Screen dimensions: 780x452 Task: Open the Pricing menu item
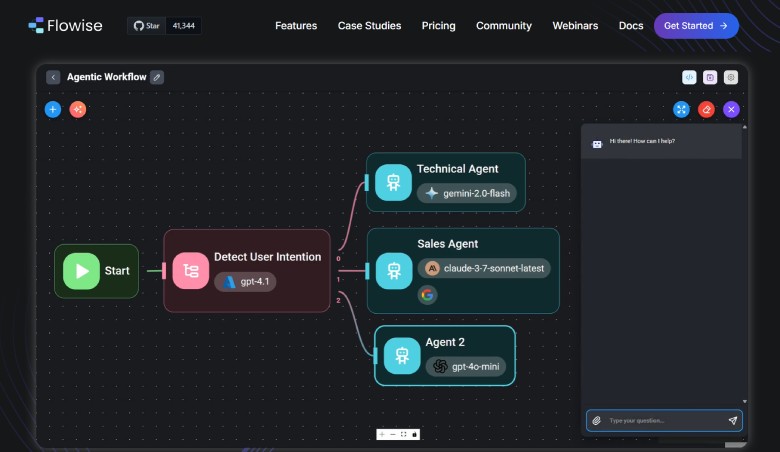click(x=438, y=26)
